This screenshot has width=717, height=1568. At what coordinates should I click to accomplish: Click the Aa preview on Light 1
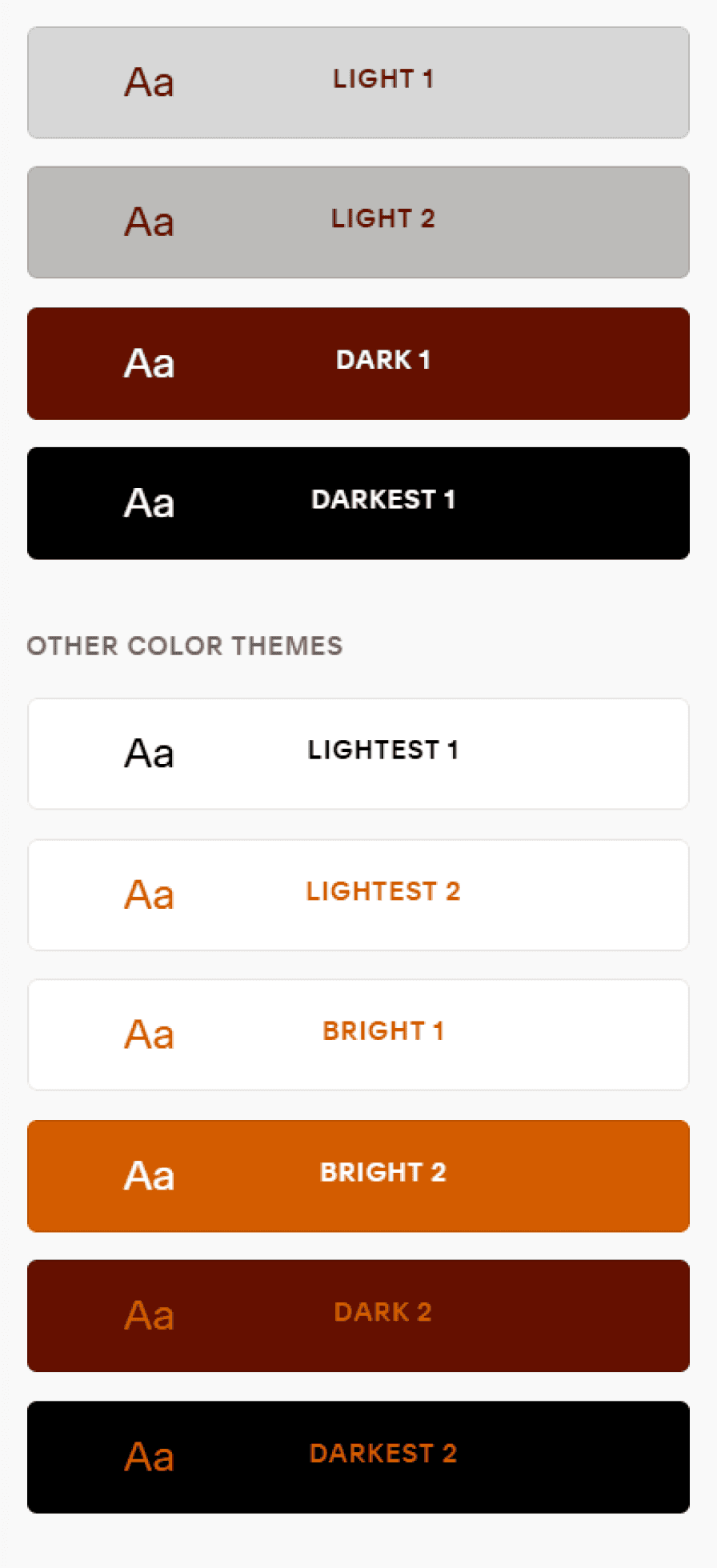pyautogui.click(x=149, y=82)
